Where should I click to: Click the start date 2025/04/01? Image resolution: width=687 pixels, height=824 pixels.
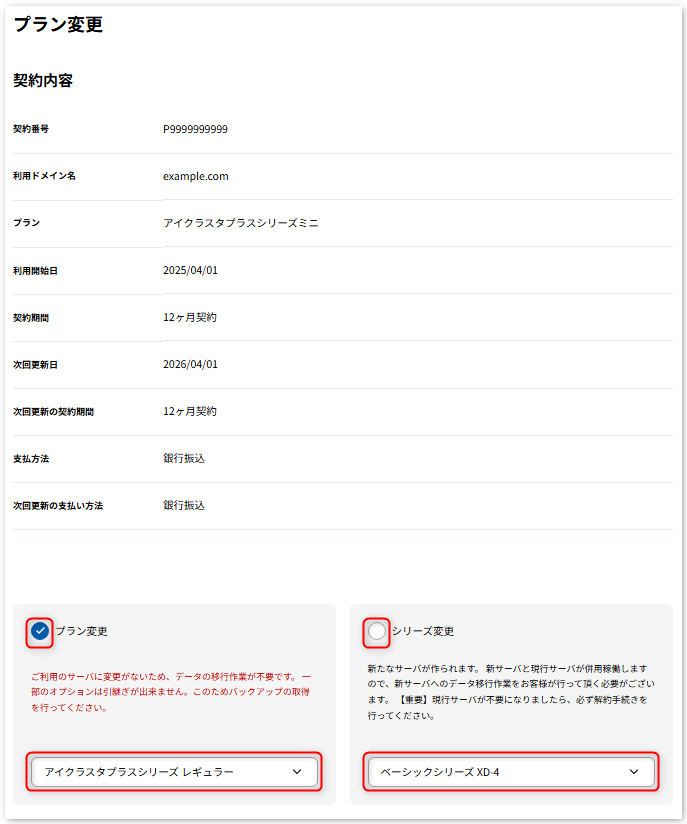click(x=190, y=270)
